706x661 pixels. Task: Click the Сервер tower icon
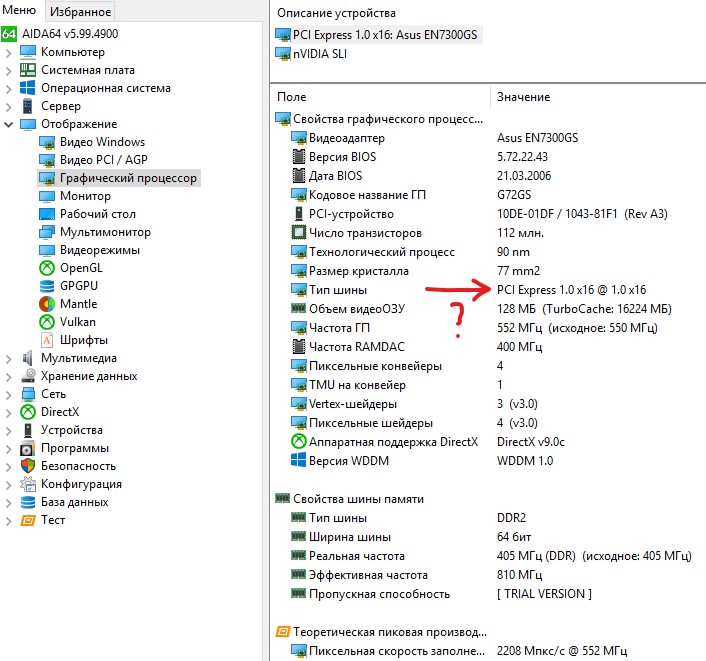tap(27, 106)
